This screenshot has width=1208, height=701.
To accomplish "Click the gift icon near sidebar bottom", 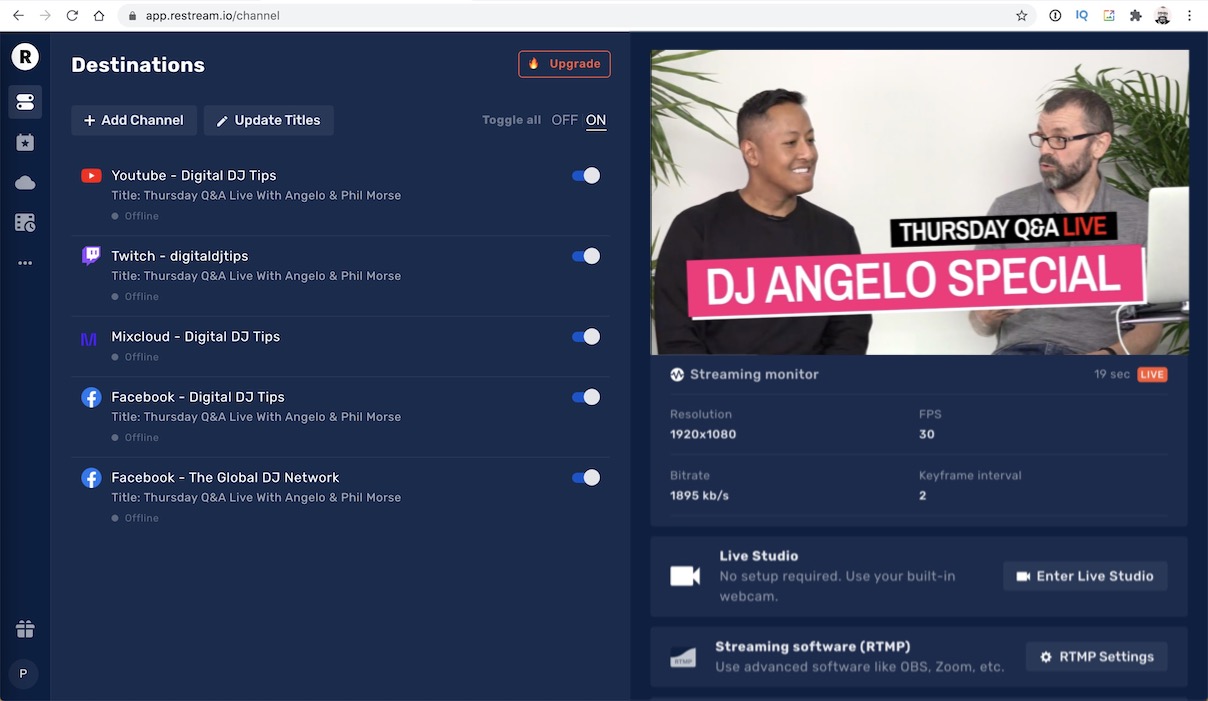I will [24, 629].
